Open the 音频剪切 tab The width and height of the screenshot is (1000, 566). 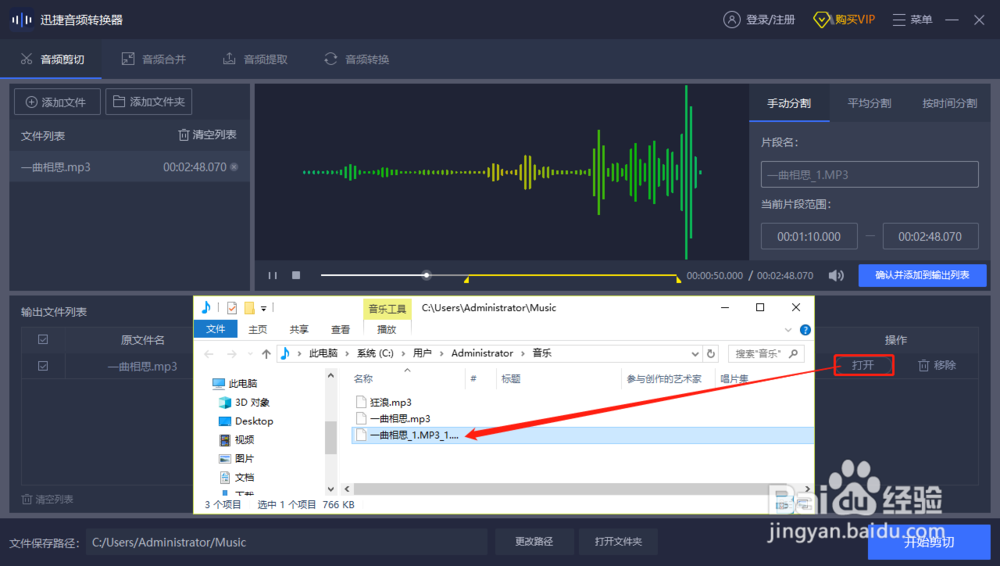[x=52, y=59]
